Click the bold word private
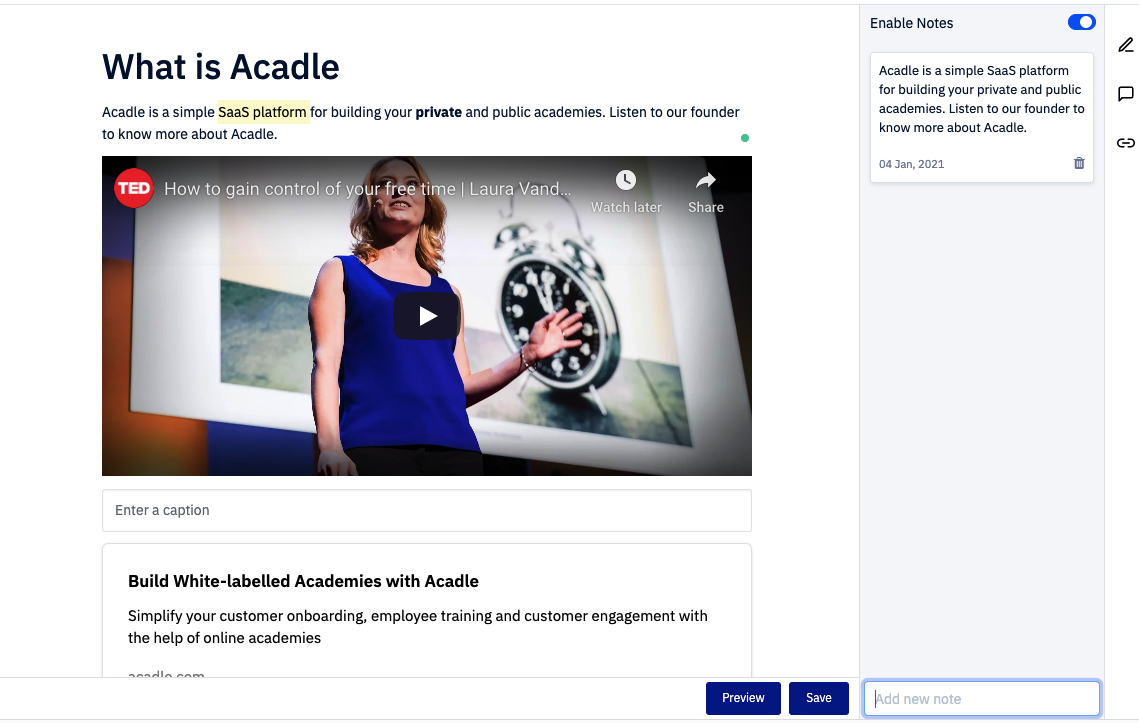Image resolution: width=1139 pixels, height=723 pixels. 439,112
